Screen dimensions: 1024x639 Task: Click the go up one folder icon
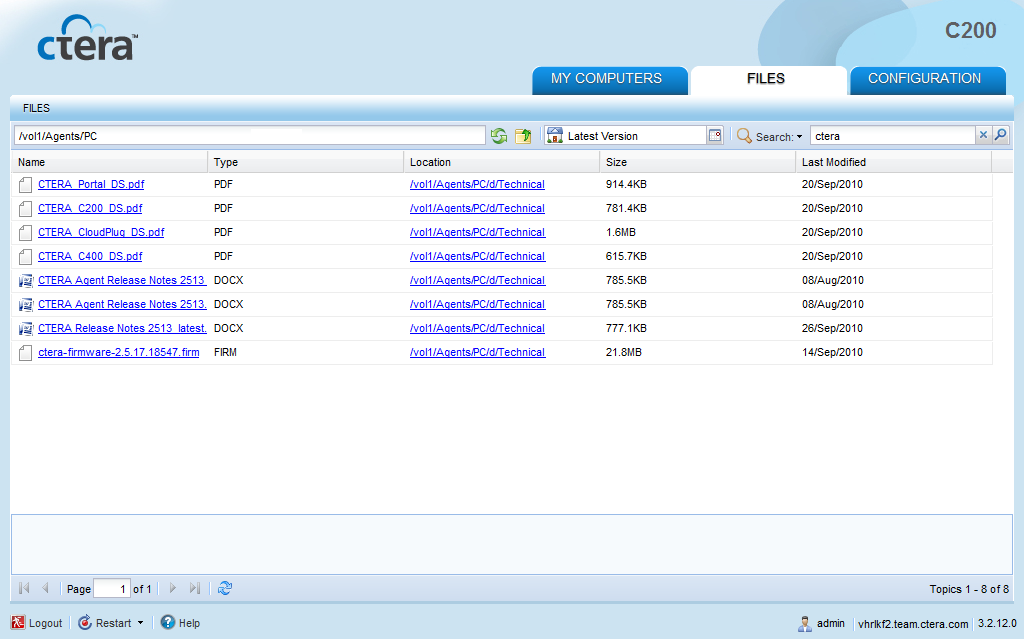coord(523,136)
